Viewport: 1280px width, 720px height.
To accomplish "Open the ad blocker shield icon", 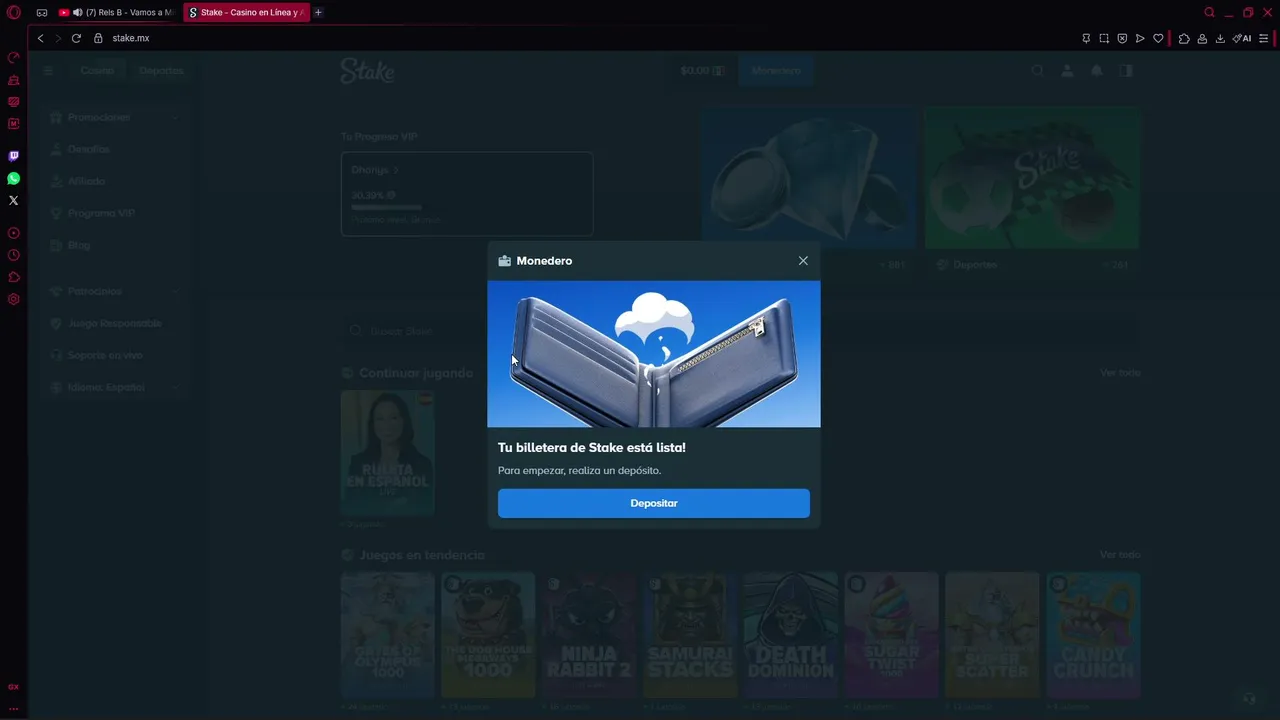I will coord(1122,38).
